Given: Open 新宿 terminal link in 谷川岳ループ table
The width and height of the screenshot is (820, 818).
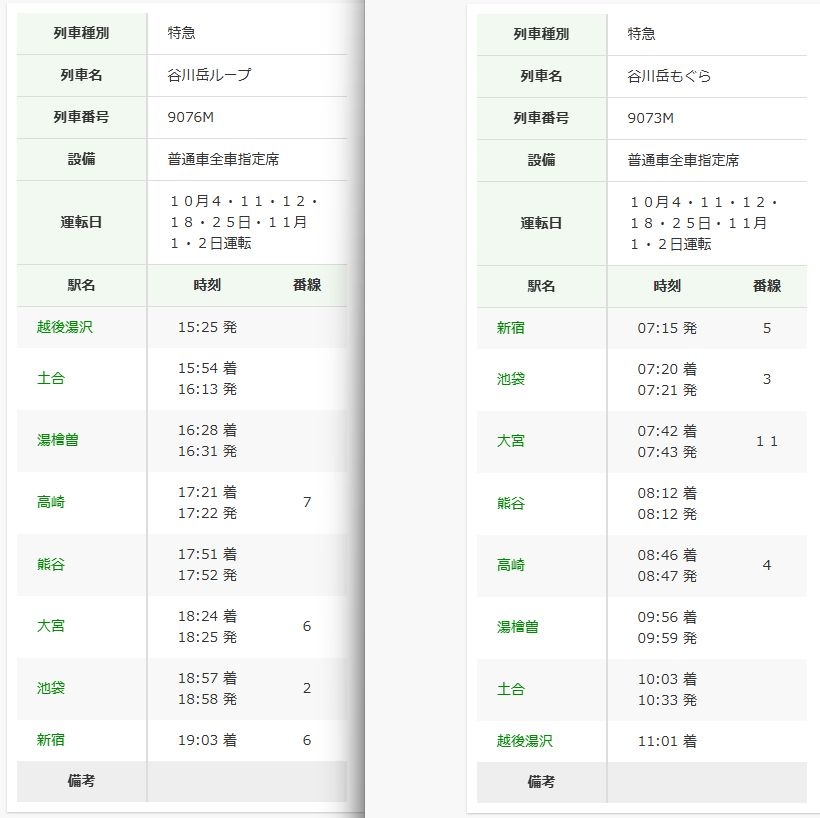Looking at the screenshot, I should click(x=51, y=740).
